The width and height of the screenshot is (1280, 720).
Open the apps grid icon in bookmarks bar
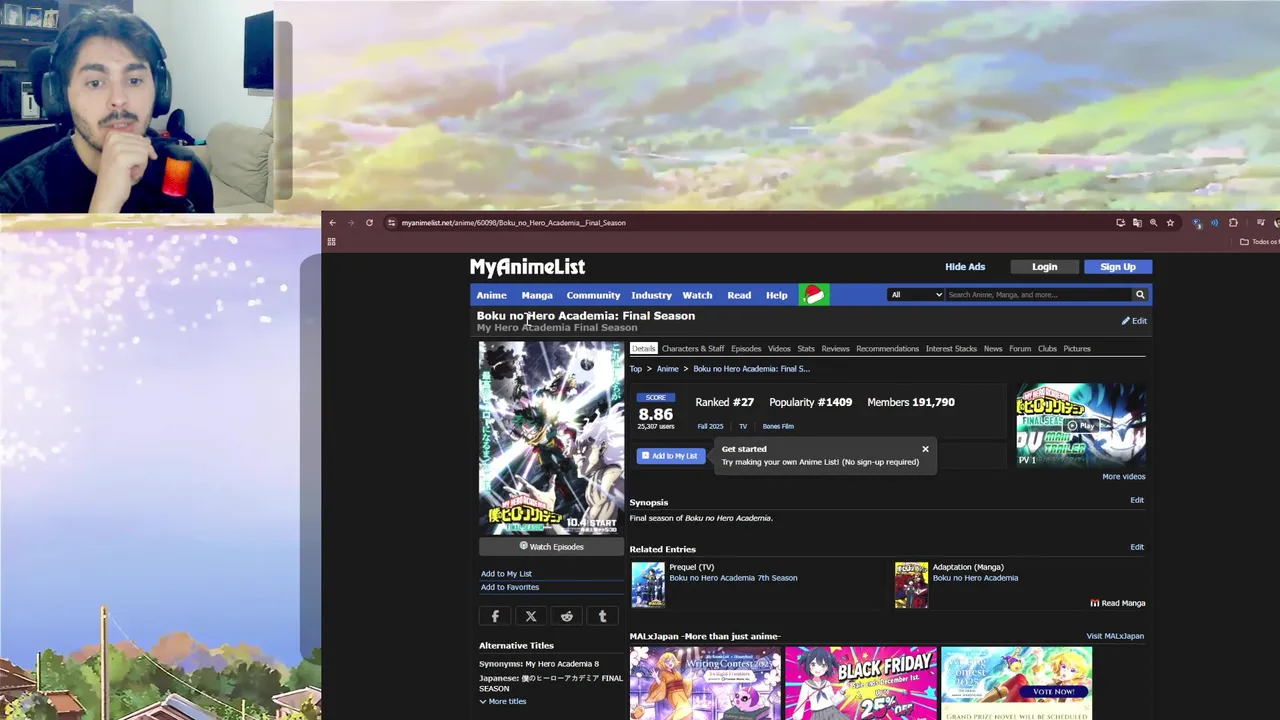pos(331,242)
